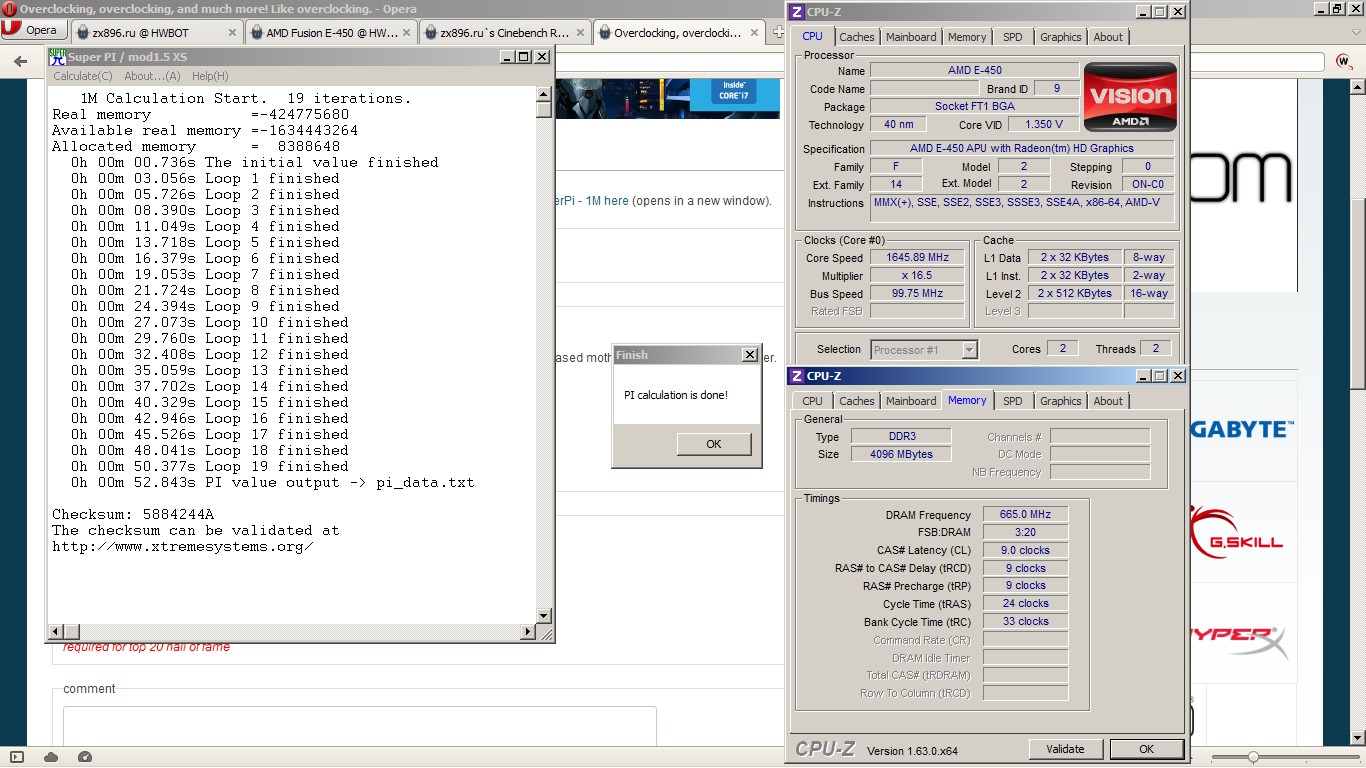
Task: Click the AMD Vision logo in CPU-Z
Action: pos(1130,98)
